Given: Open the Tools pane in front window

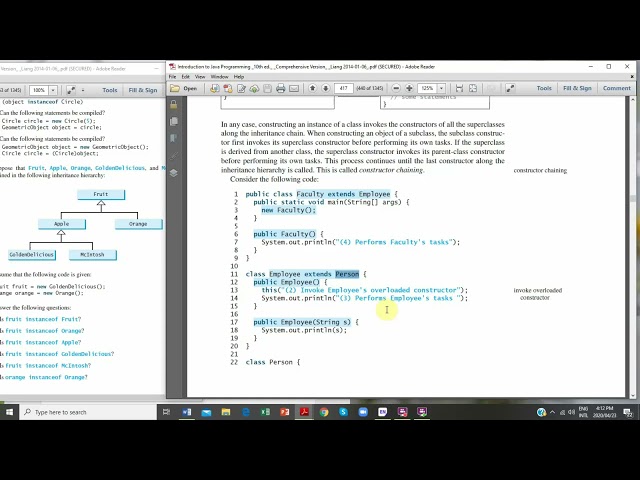Looking at the screenshot, I should pyautogui.click(x=544, y=88).
